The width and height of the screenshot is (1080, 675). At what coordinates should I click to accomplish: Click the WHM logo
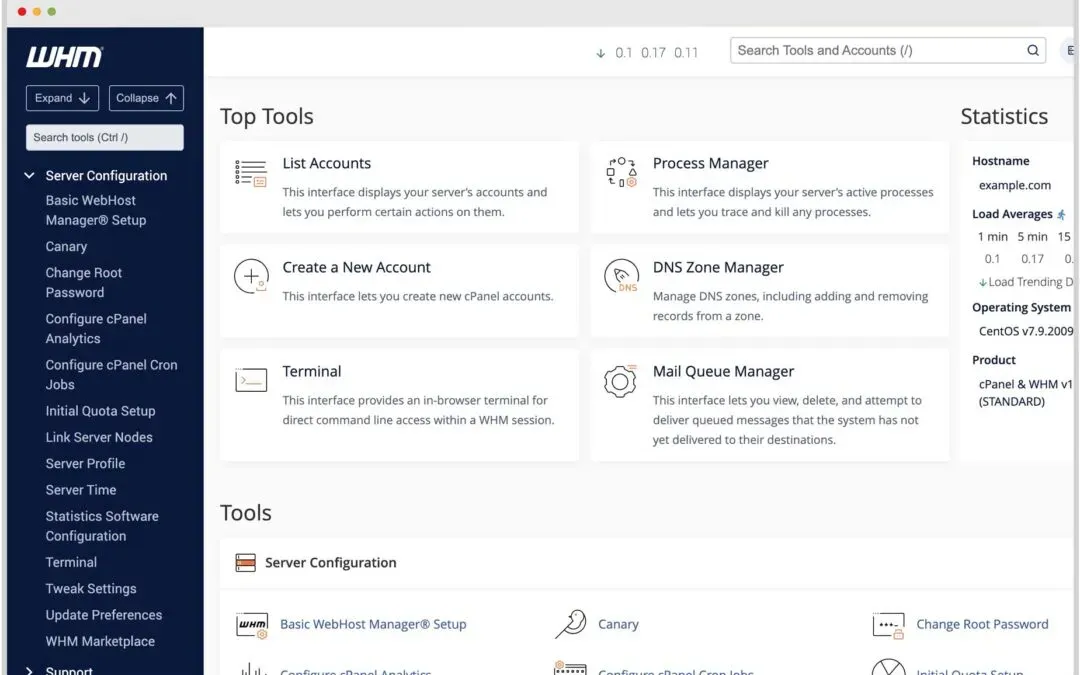pyautogui.click(x=65, y=56)
